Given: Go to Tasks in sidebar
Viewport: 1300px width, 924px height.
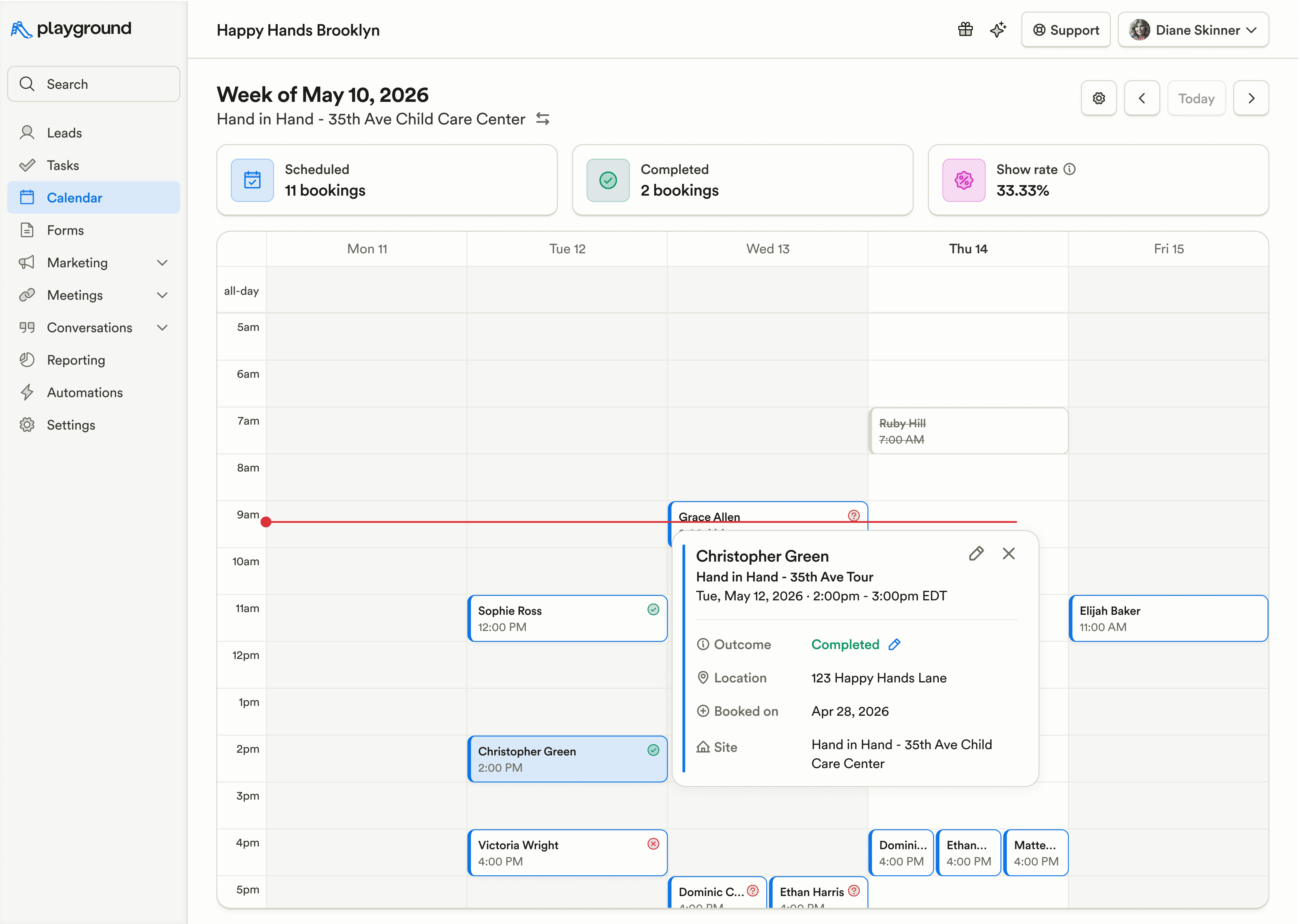Looking at the screenshot, I should tap(94, 166).
